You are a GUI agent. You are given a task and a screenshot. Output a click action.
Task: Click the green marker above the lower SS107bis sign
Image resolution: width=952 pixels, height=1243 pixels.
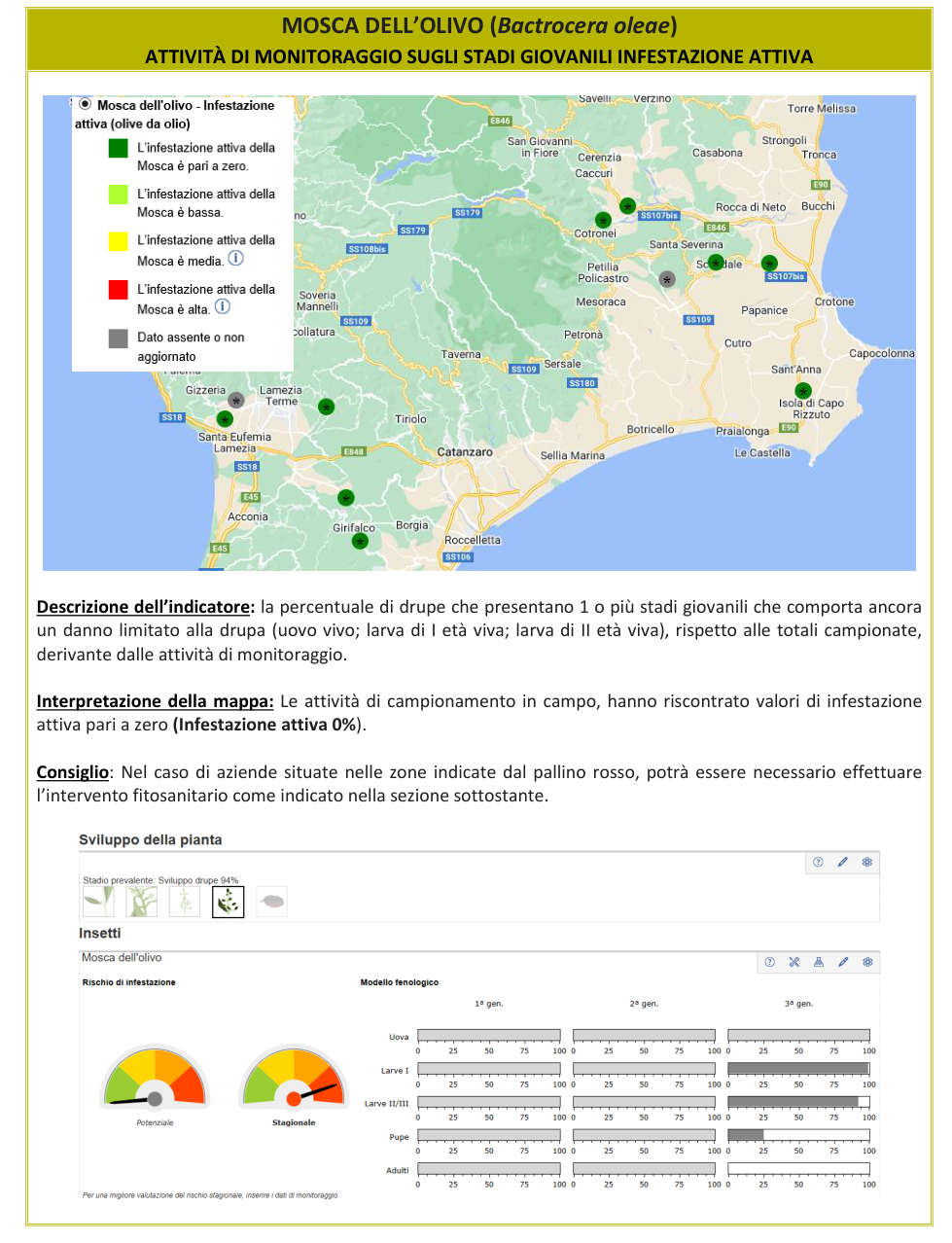(x=769, y=263)
